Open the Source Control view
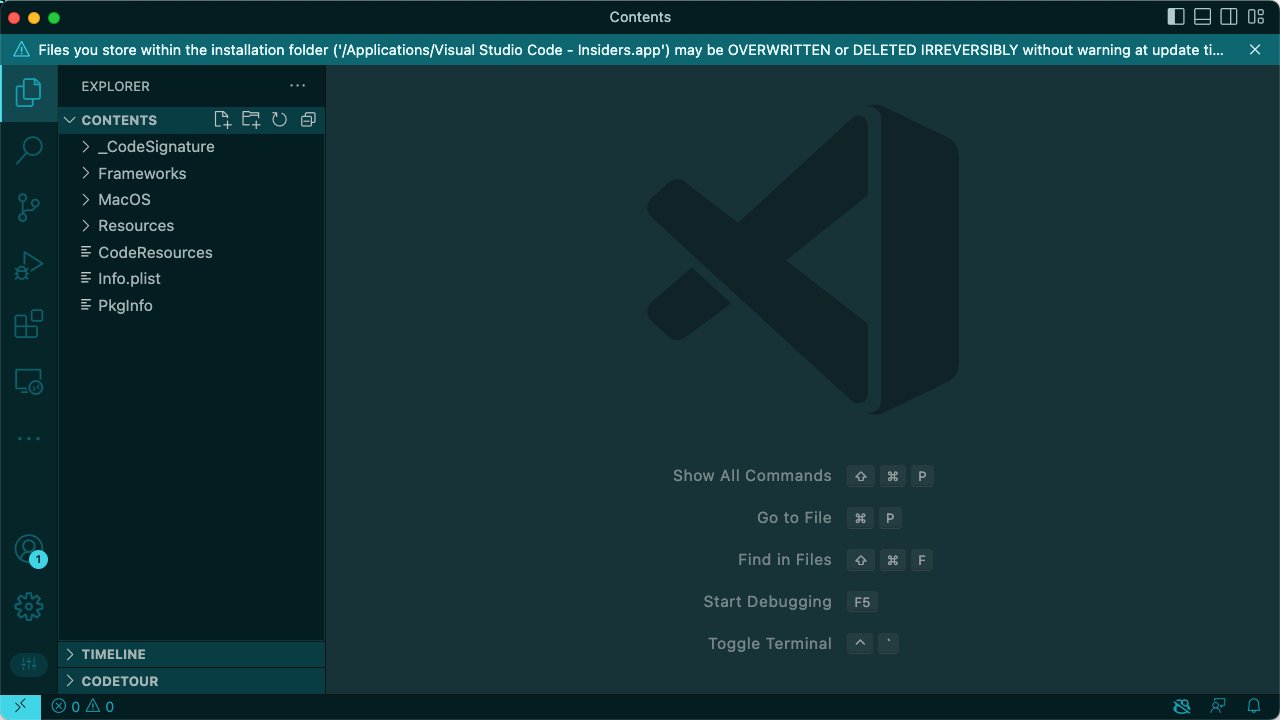 pos(29,208)
